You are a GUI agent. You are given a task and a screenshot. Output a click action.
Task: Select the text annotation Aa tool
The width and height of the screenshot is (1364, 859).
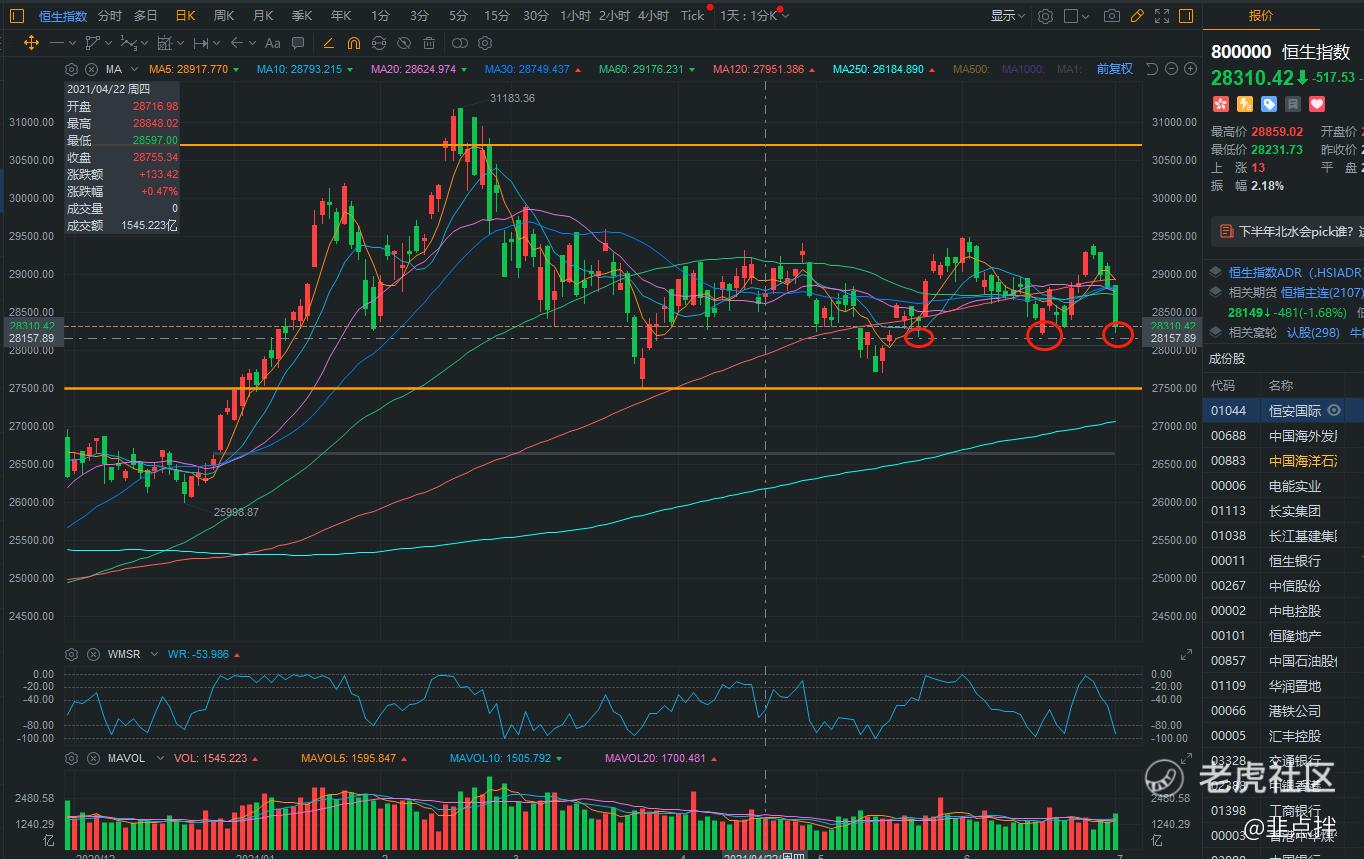pos(273,43)
